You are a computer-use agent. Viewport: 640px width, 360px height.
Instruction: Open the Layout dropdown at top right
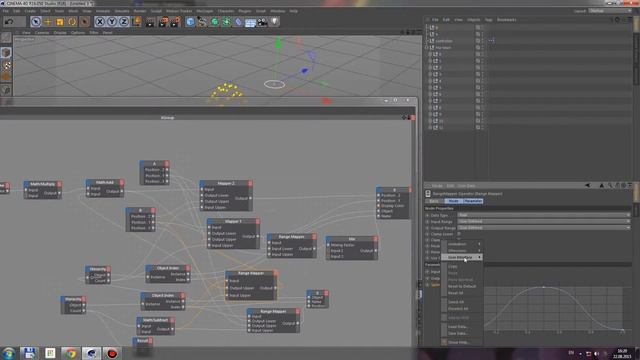(610, 11)
